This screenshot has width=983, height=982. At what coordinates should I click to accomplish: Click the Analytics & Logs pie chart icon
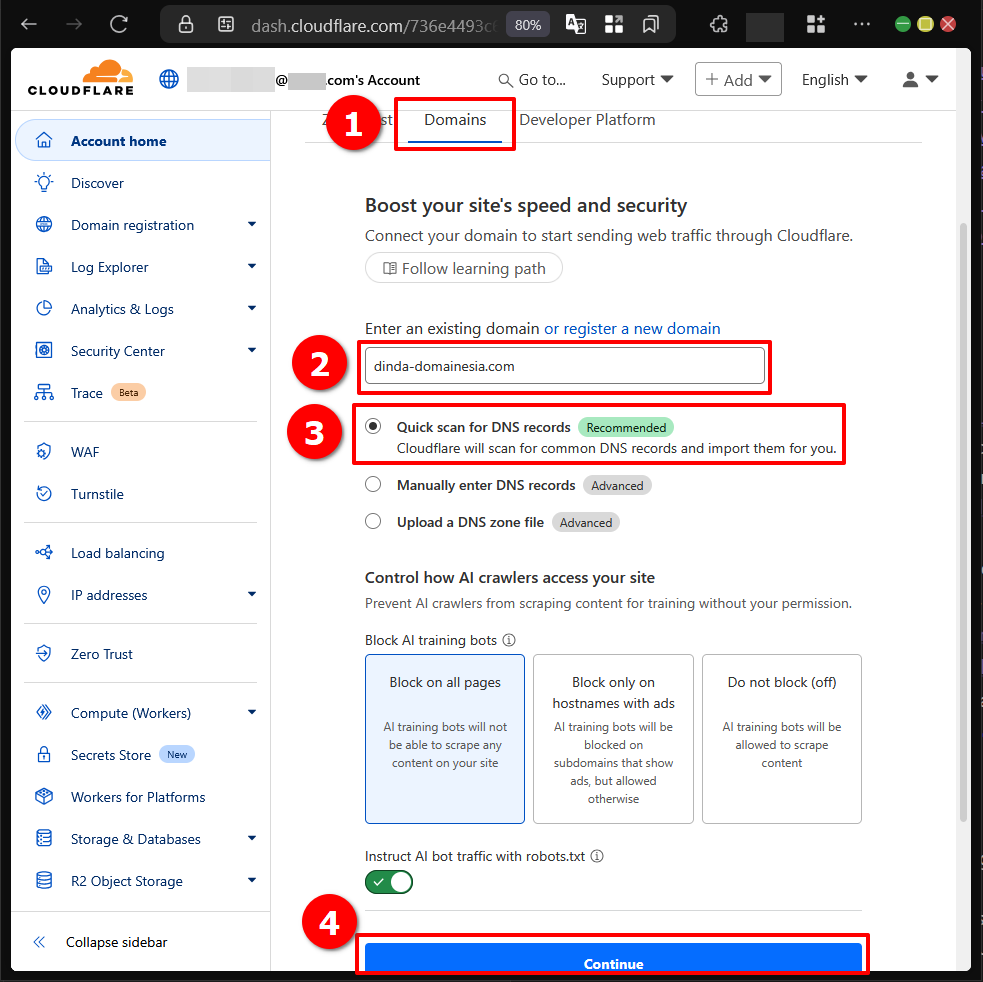44,309
